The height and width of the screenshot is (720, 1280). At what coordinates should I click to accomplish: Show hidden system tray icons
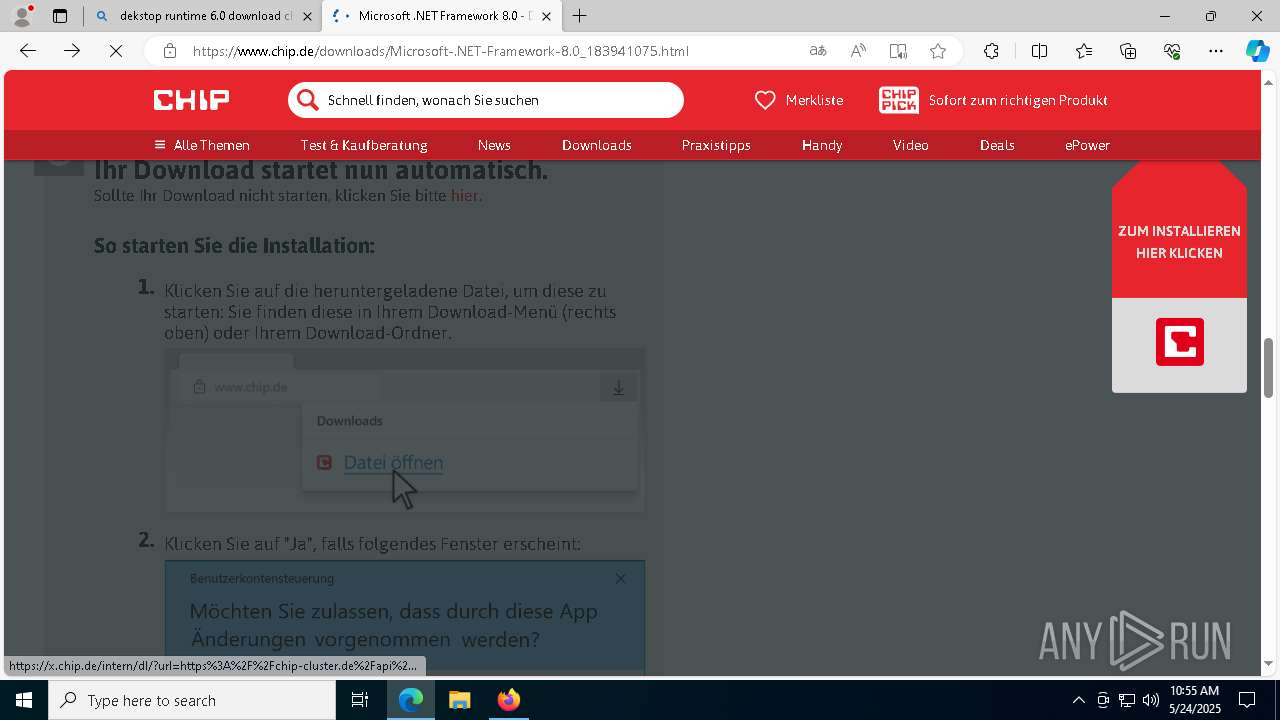pos(1078,700)
